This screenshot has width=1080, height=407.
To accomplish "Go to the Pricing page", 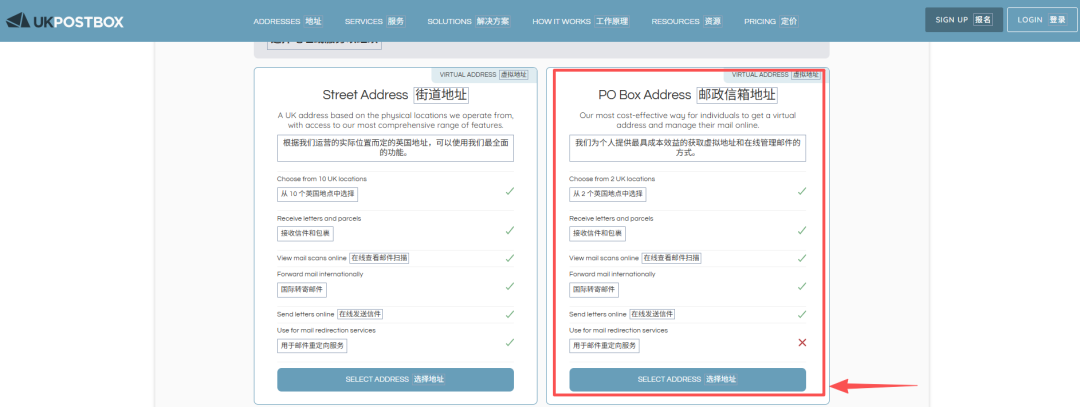I will (770, 21).
